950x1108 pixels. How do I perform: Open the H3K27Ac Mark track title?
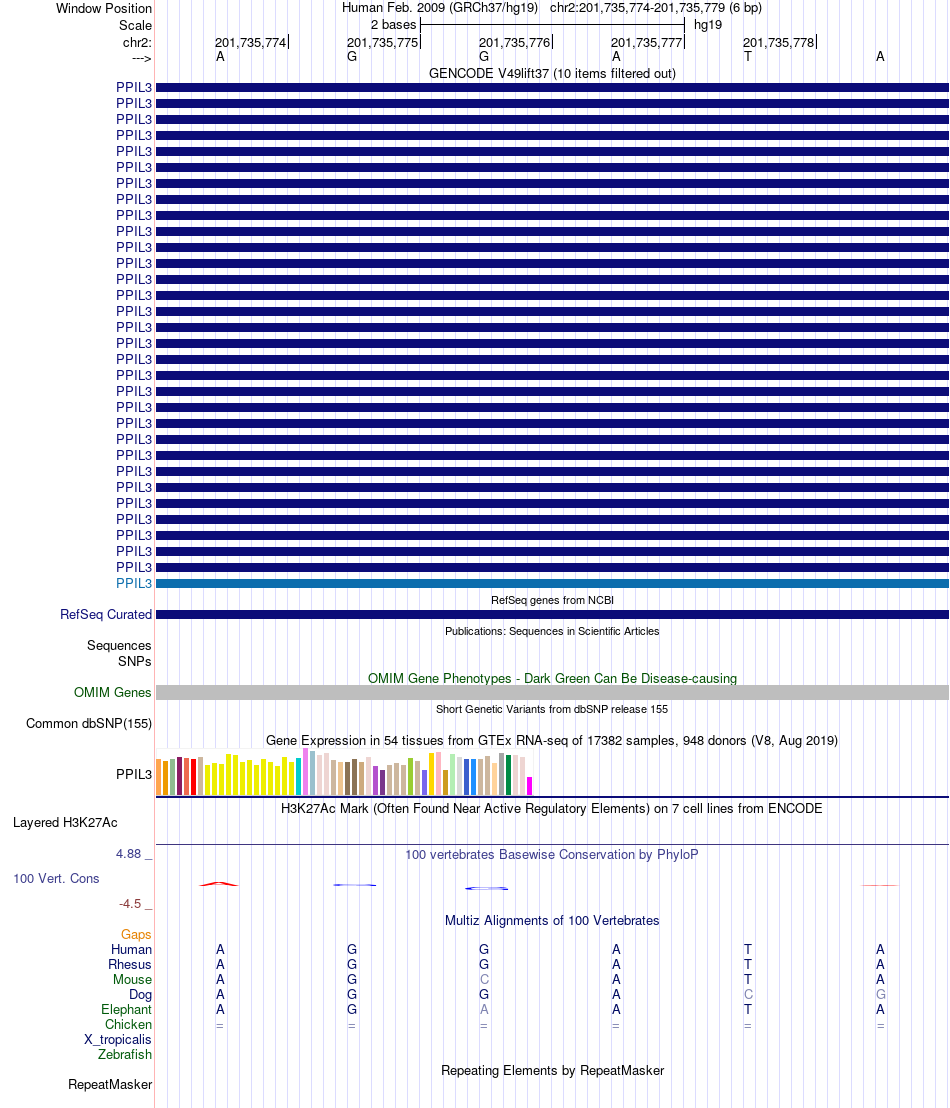coord(552,808)
